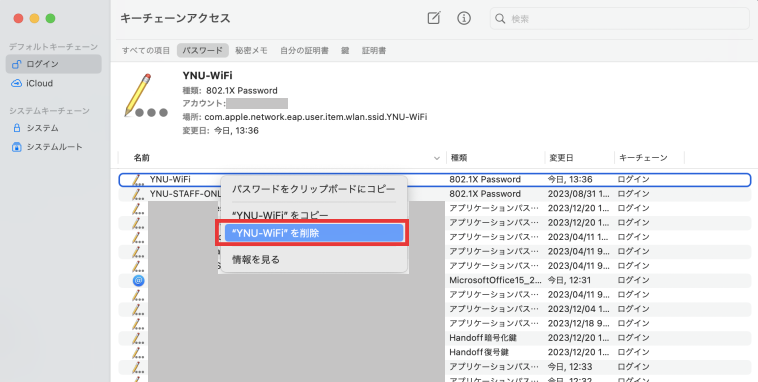Click 2023/12/18 date cell
Image resolution: width=758 pixels, height=382 pixels.
(x=579, y=323)
